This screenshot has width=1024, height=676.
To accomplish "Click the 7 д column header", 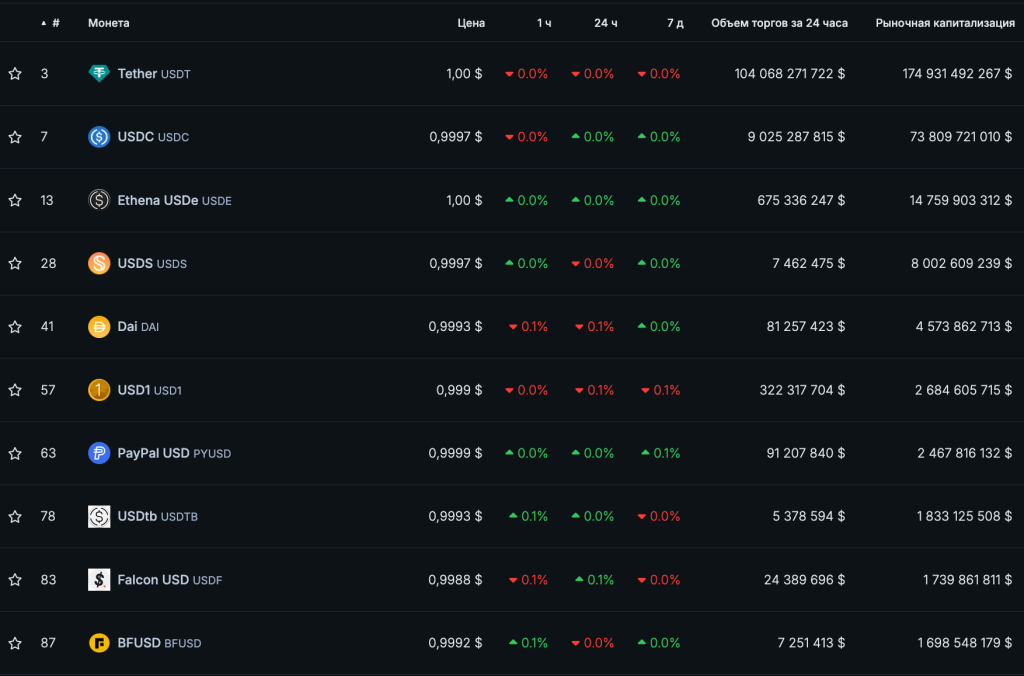I will pos(675,23).
